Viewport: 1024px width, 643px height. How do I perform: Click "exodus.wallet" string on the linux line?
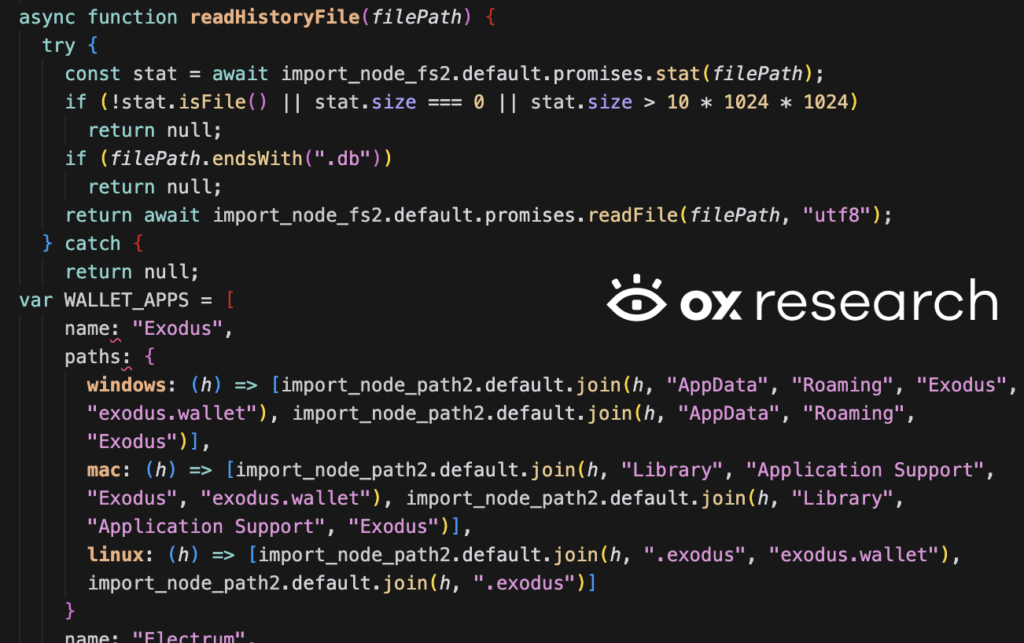pyautogui.click(x=854, y=555)
